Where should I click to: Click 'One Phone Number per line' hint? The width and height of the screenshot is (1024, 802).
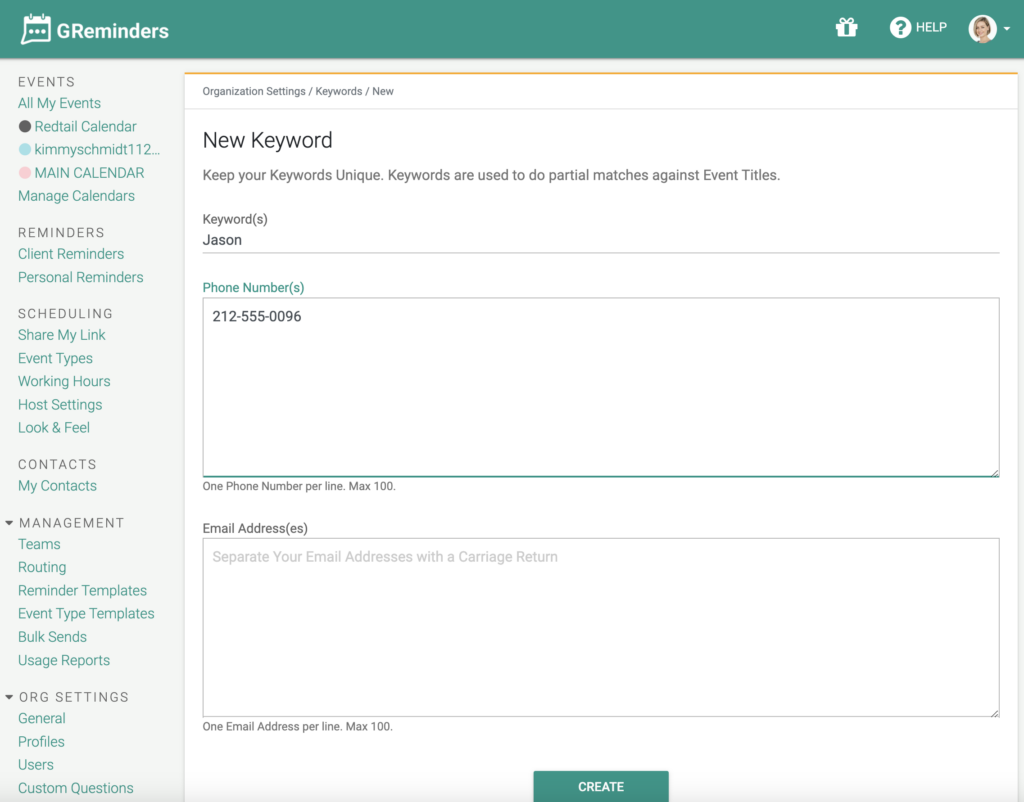point(299,486)
